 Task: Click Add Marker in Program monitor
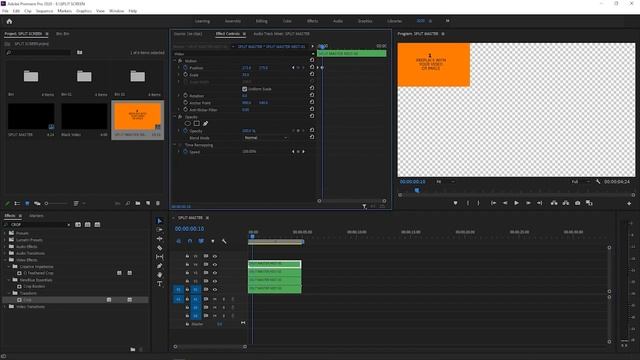click(x=456, y=203)
